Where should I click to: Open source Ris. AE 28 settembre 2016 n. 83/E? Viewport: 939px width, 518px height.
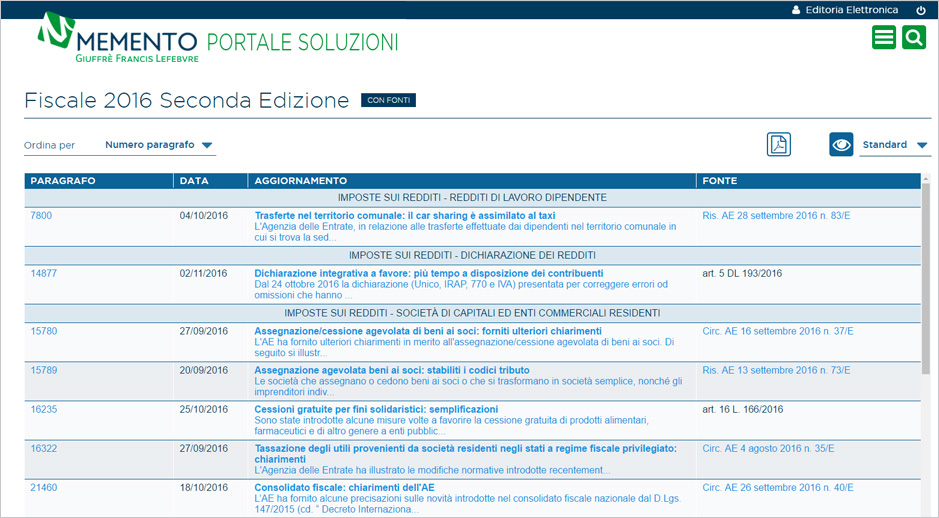(x=776, y=216)
